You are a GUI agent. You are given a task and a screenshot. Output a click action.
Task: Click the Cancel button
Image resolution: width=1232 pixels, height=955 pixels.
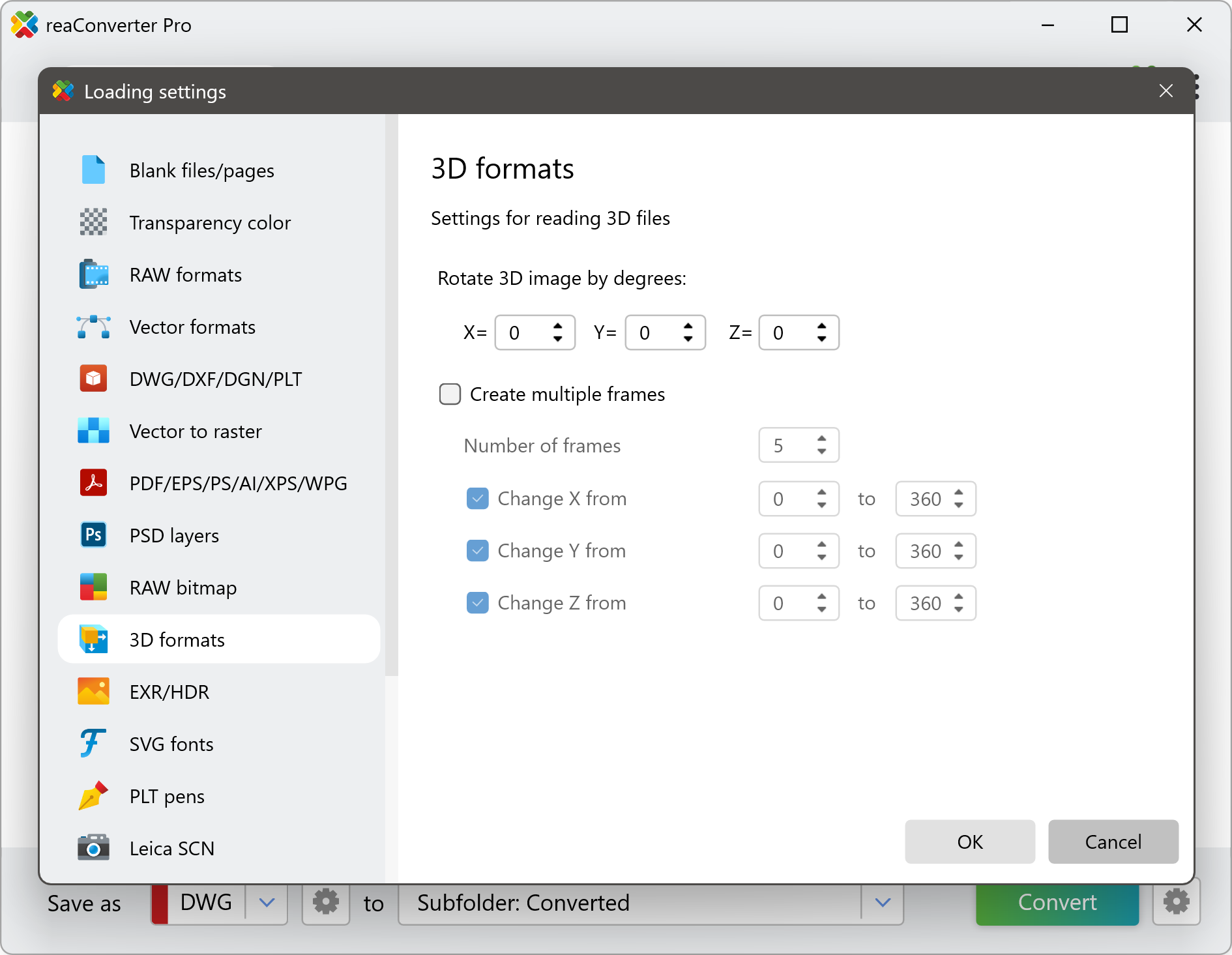pos(1113,842)
